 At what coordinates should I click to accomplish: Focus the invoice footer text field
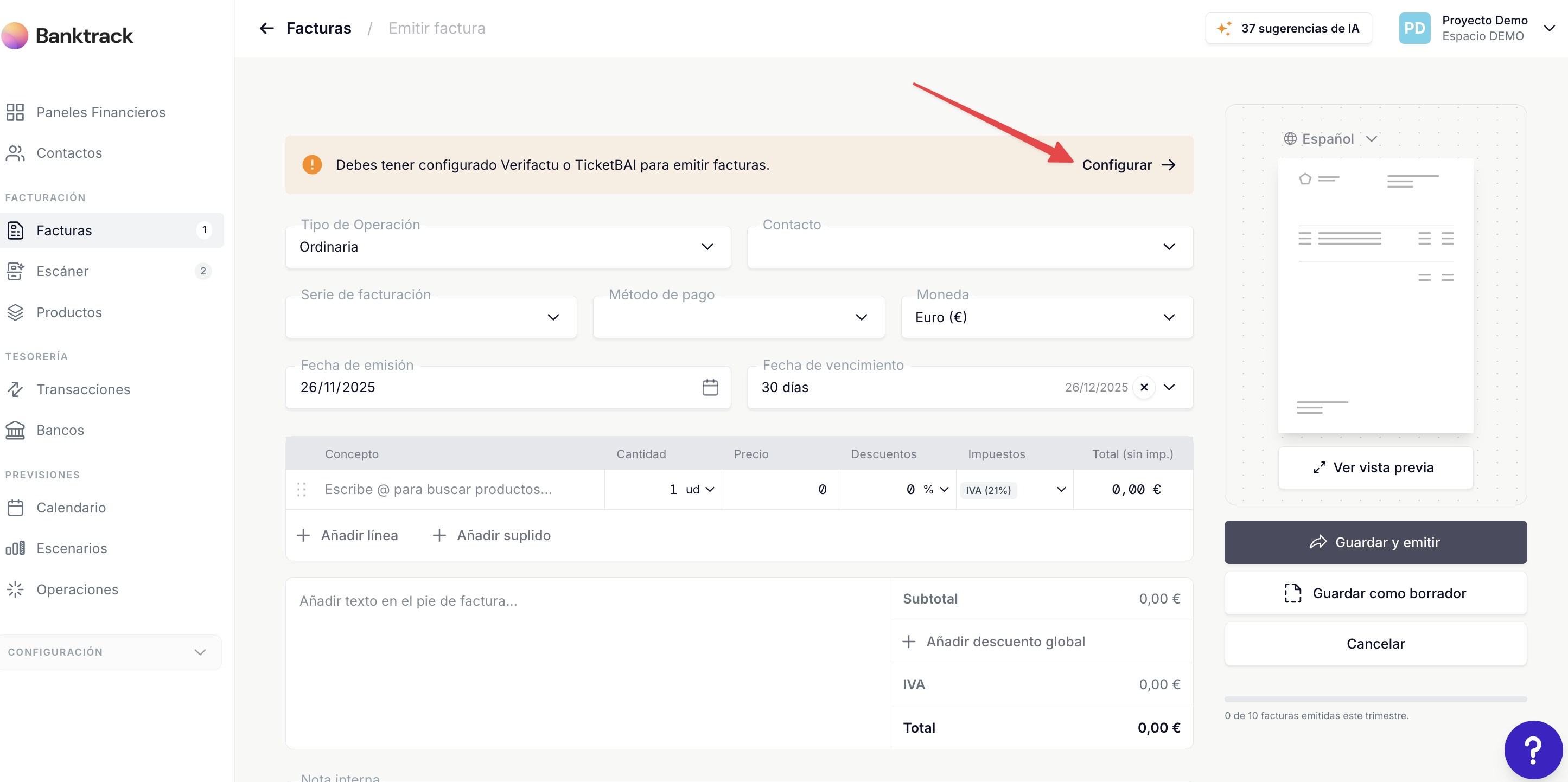[x=588, y=601]
